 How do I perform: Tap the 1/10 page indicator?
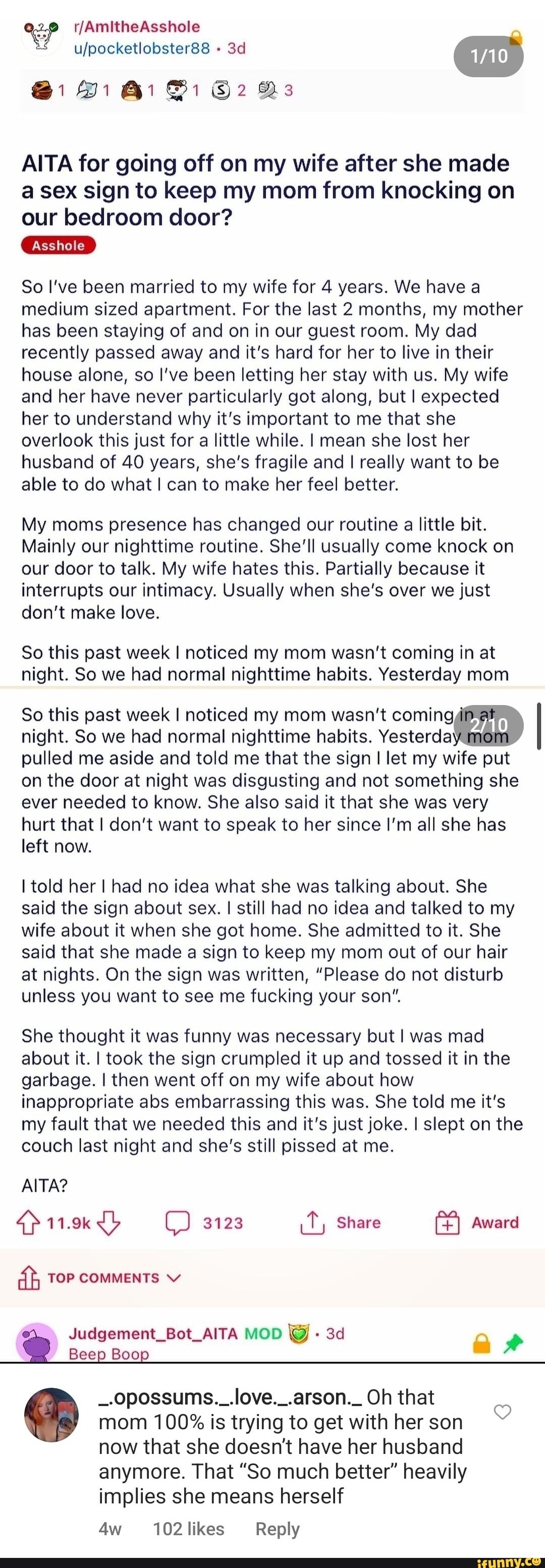(x=488, y=56)
